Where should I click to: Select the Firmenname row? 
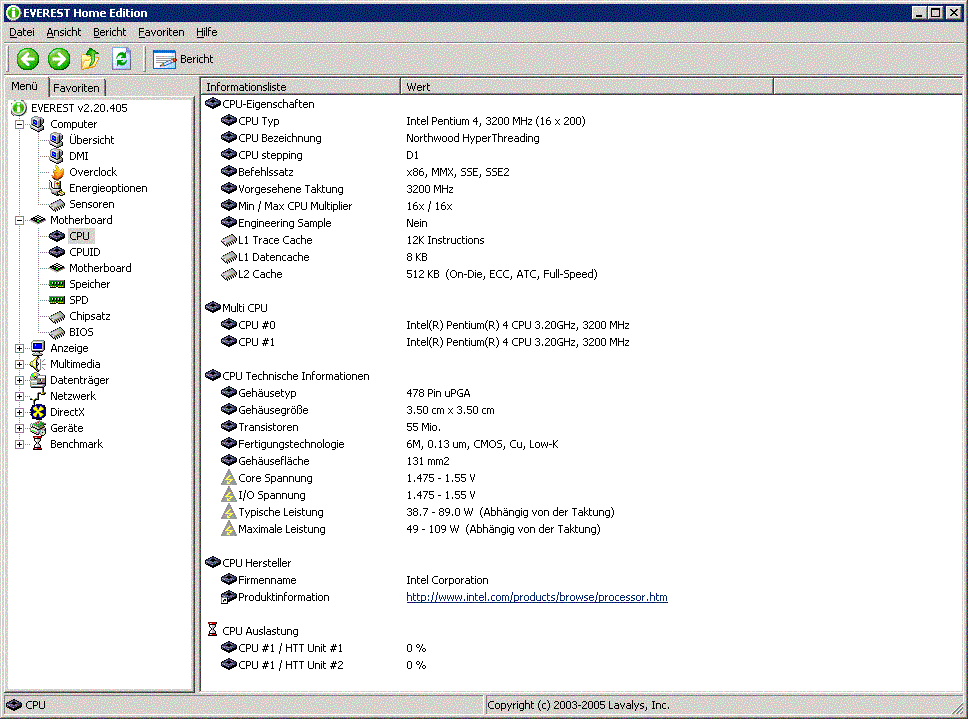coord(354,580)
